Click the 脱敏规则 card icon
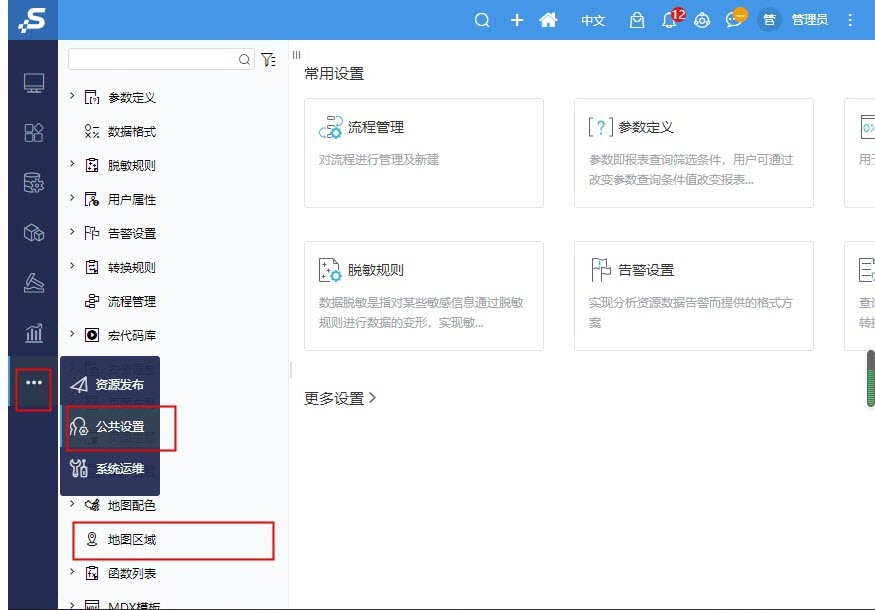The height and width of the screenshot is (610, 875). click(330, 270)
